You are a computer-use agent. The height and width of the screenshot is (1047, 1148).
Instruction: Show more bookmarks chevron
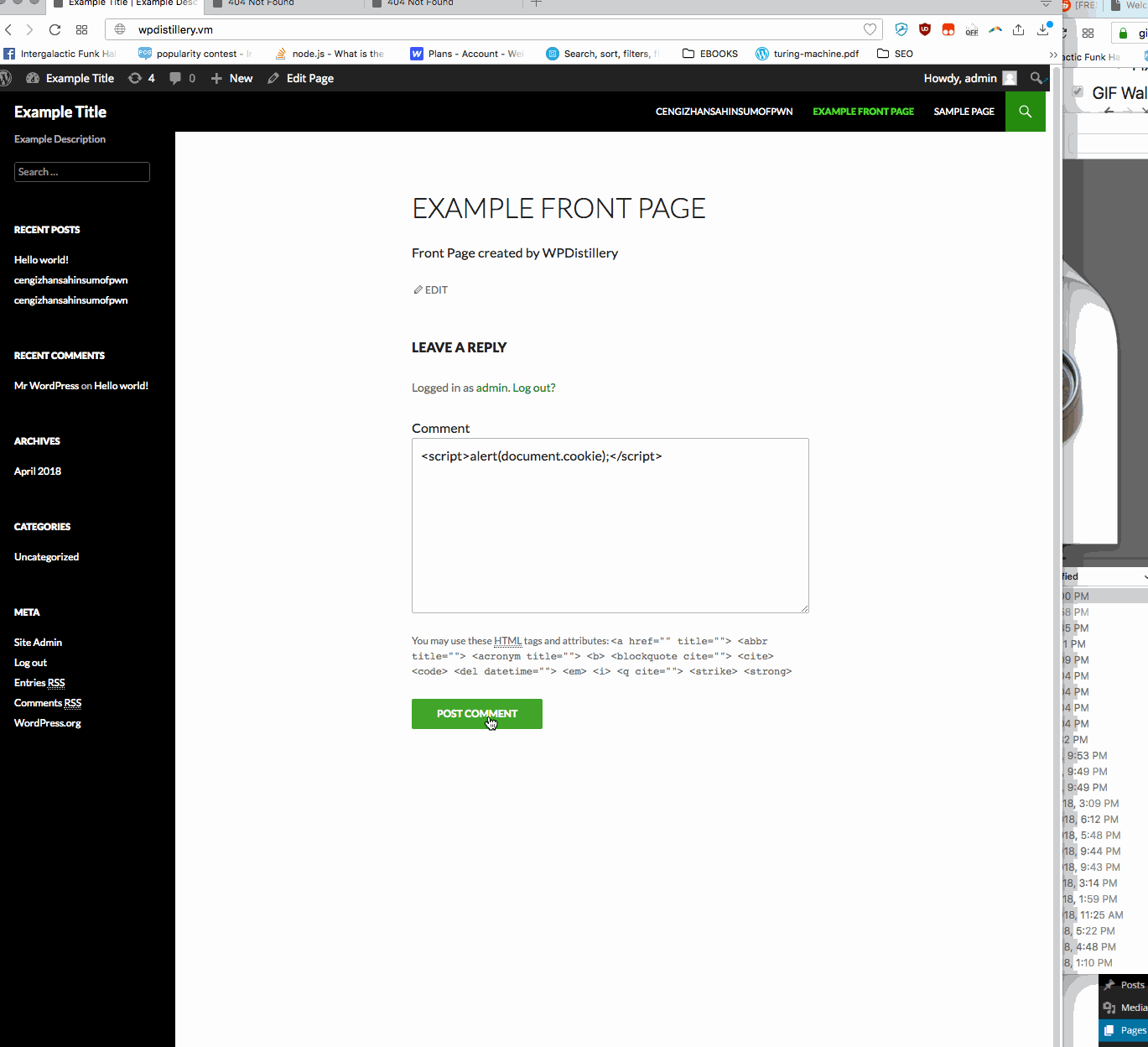tap(1053, 55)
